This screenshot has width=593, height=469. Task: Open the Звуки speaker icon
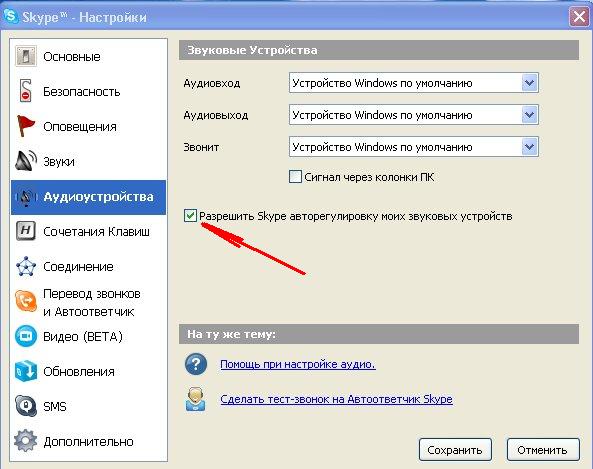(x=26, y=161)
